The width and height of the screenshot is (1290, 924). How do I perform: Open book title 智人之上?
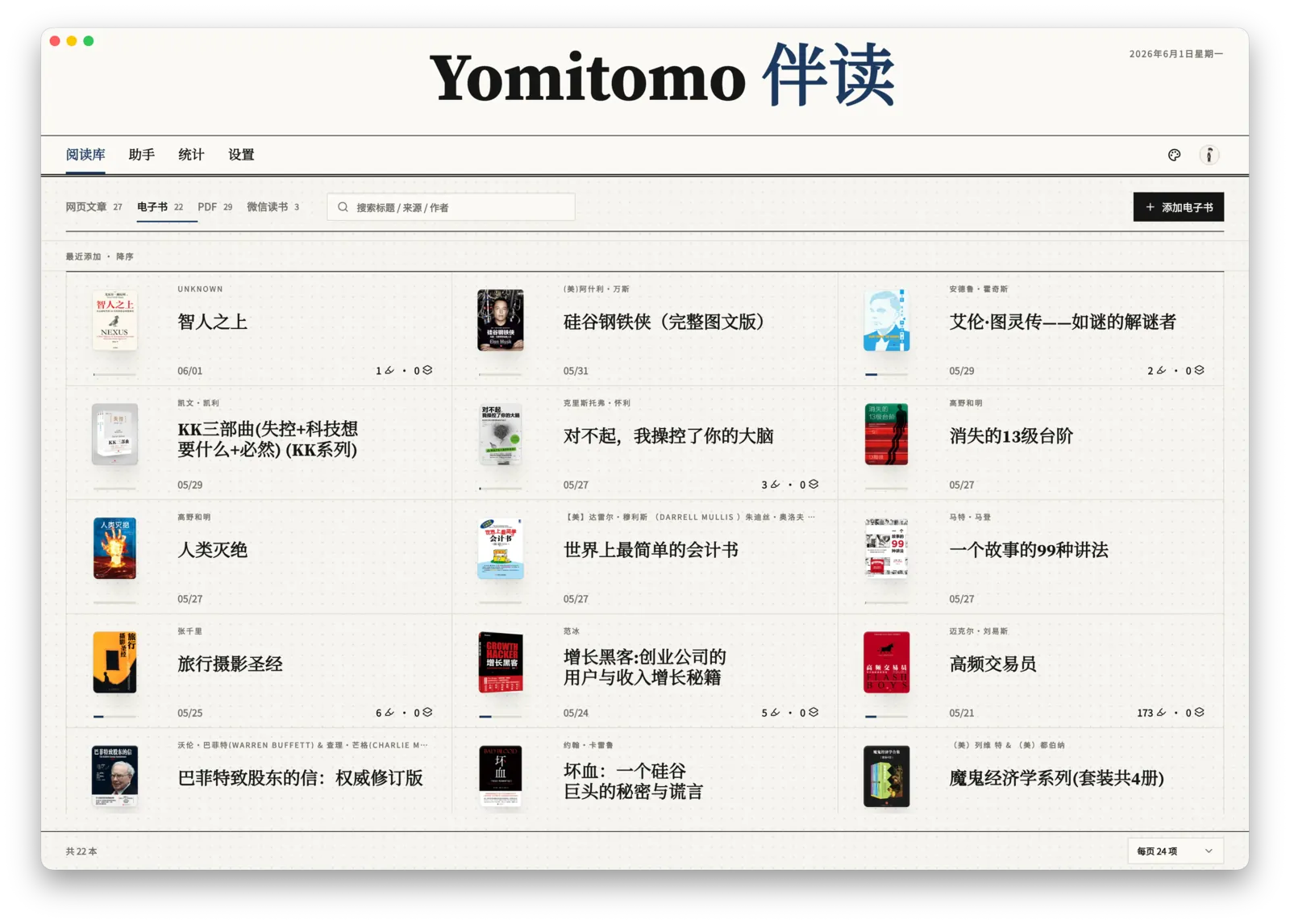pos(212,322)
